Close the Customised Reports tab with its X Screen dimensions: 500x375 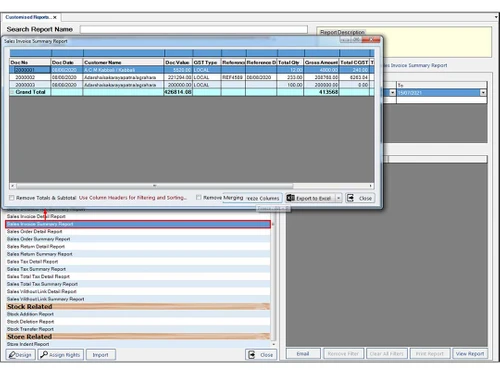point(55,17)
